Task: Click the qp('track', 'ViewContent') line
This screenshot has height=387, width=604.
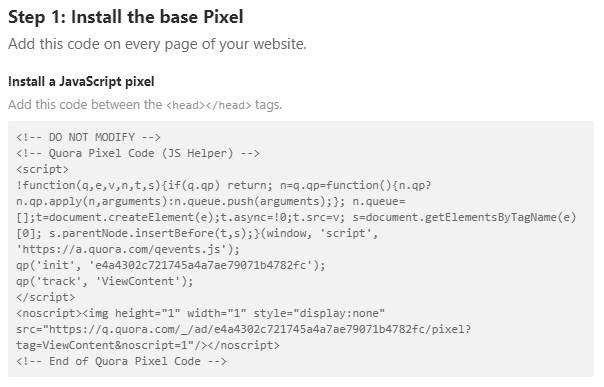Action: pos(105,281)
